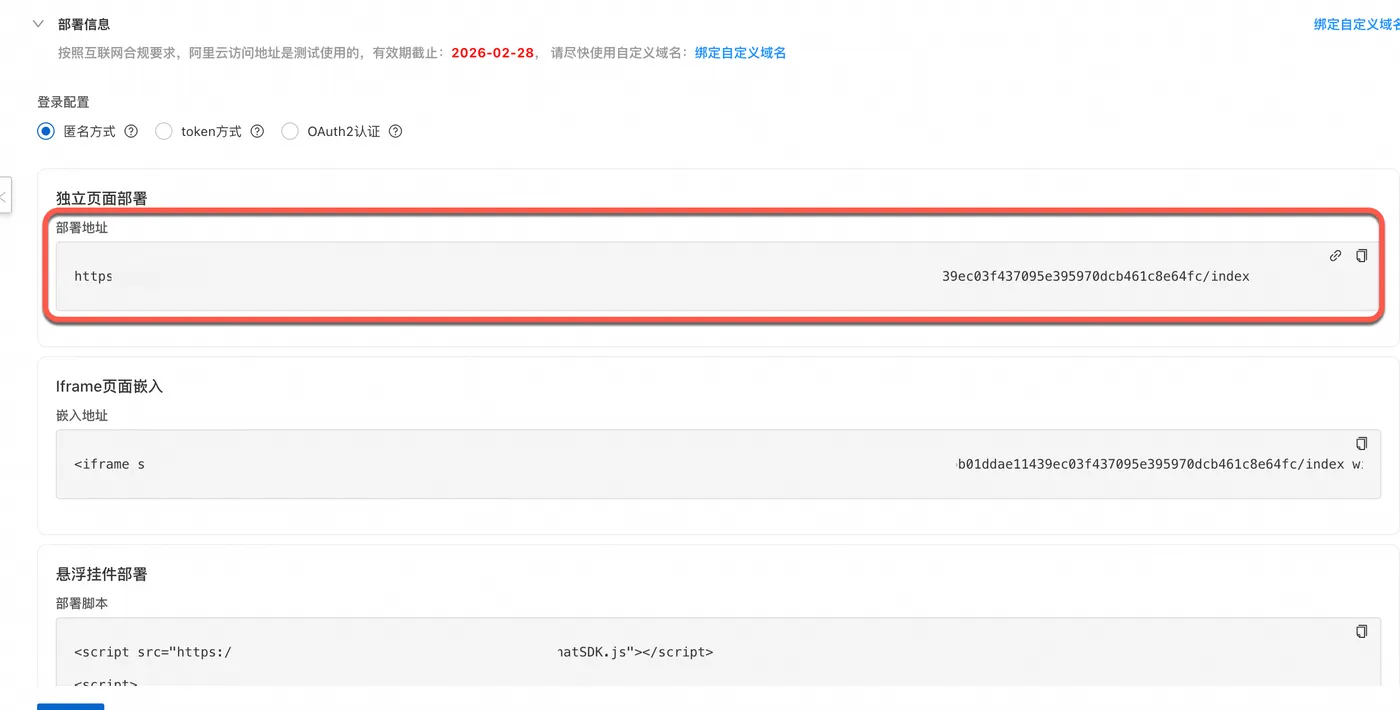Click the 部署地址 URL text field

point(716,276)
